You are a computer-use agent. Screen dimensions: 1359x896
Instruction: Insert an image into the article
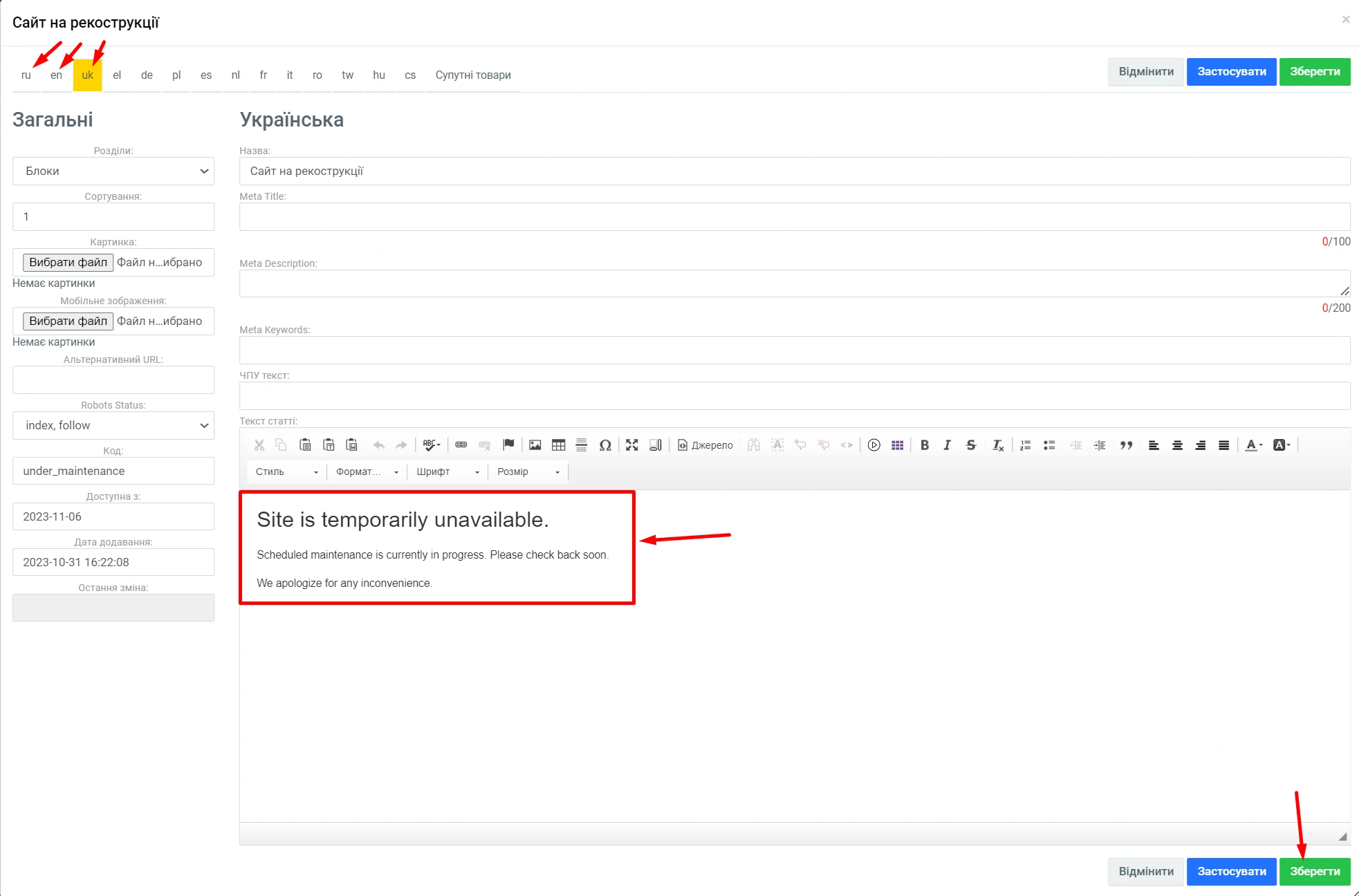535,445
